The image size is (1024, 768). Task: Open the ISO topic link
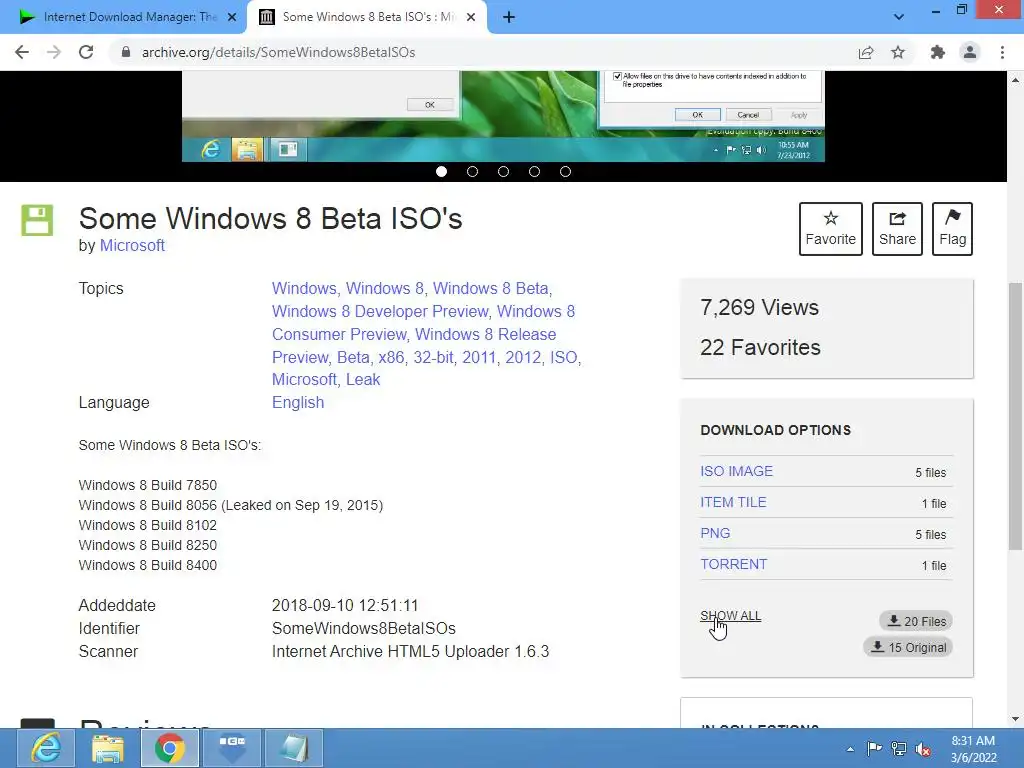point(564,357)
